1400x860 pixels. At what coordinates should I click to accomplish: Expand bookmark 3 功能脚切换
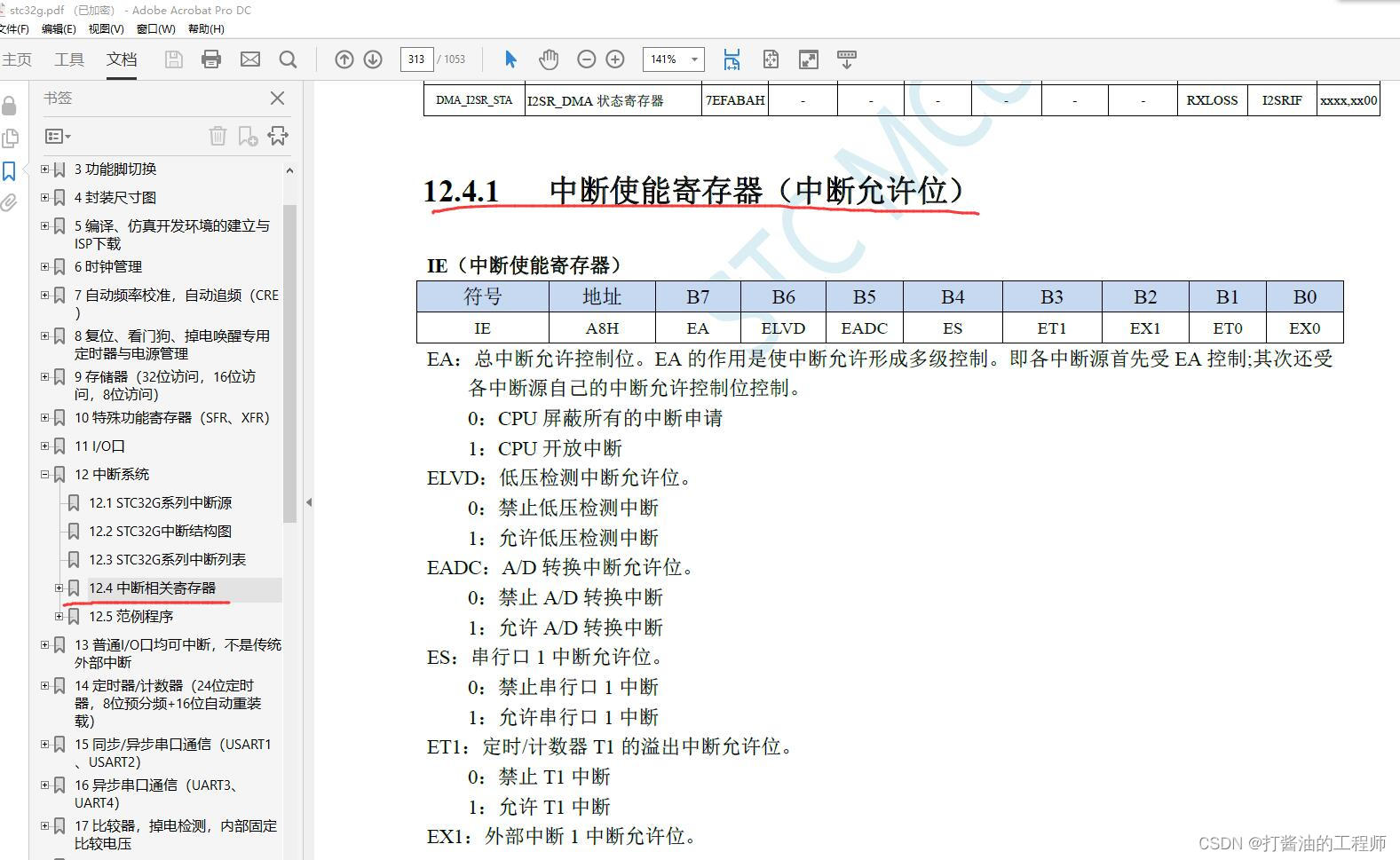[44, 169]
